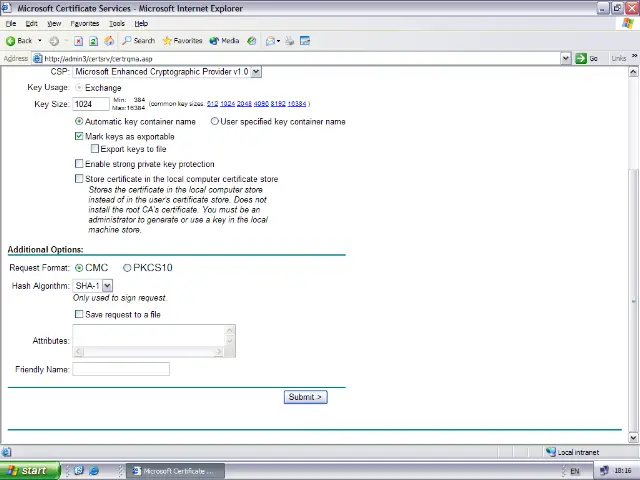640x480 pixels.
Task: Open the Media pane from the toolbar
Action: coord(225,41)
